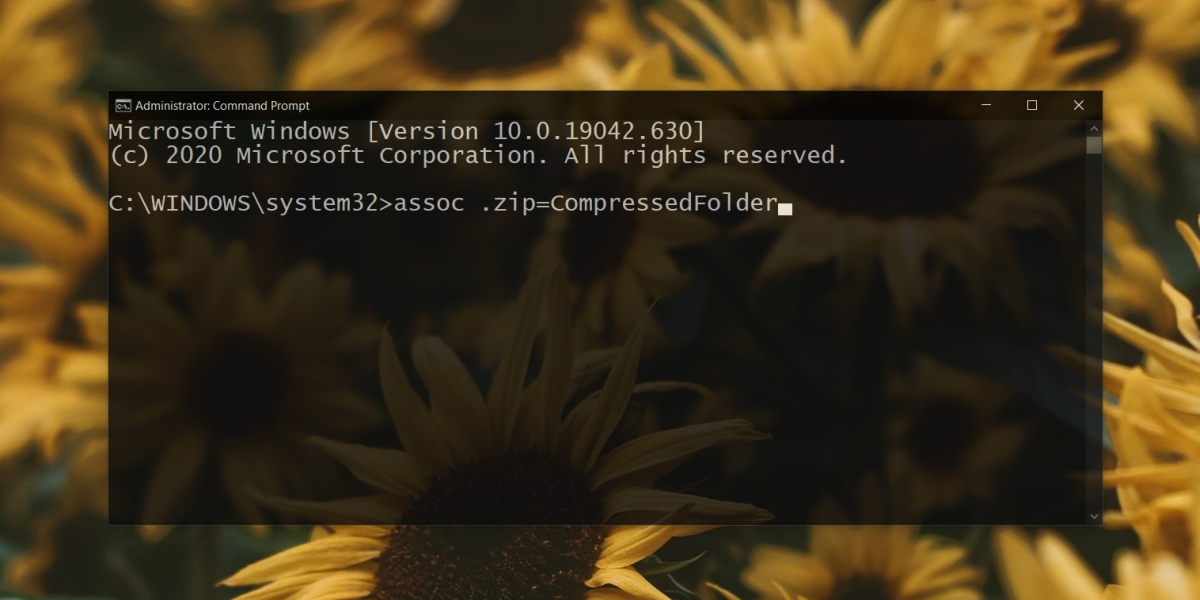Click the blinking text cursor block
The height and width of the screenshot is (600, 1200).
coord(785,208)
